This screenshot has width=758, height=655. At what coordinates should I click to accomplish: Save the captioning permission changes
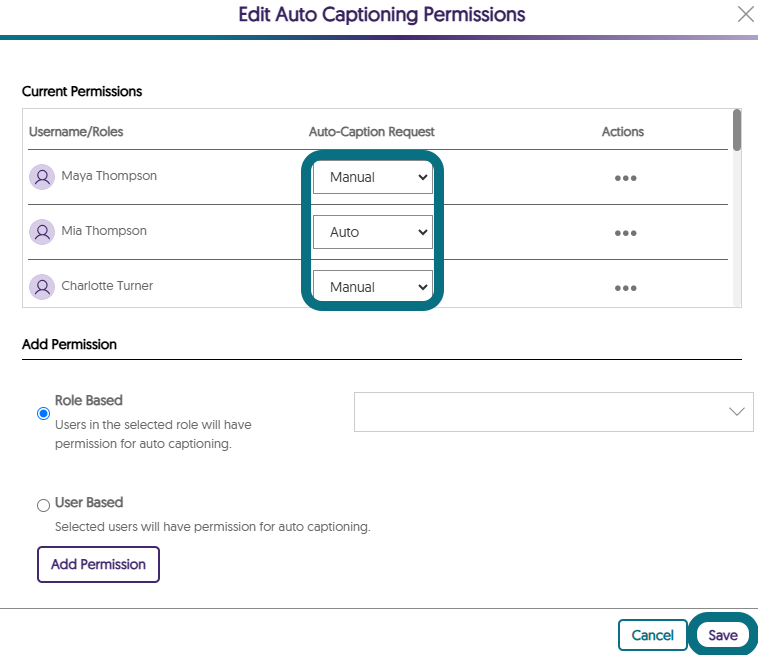(x=723, y=635)
